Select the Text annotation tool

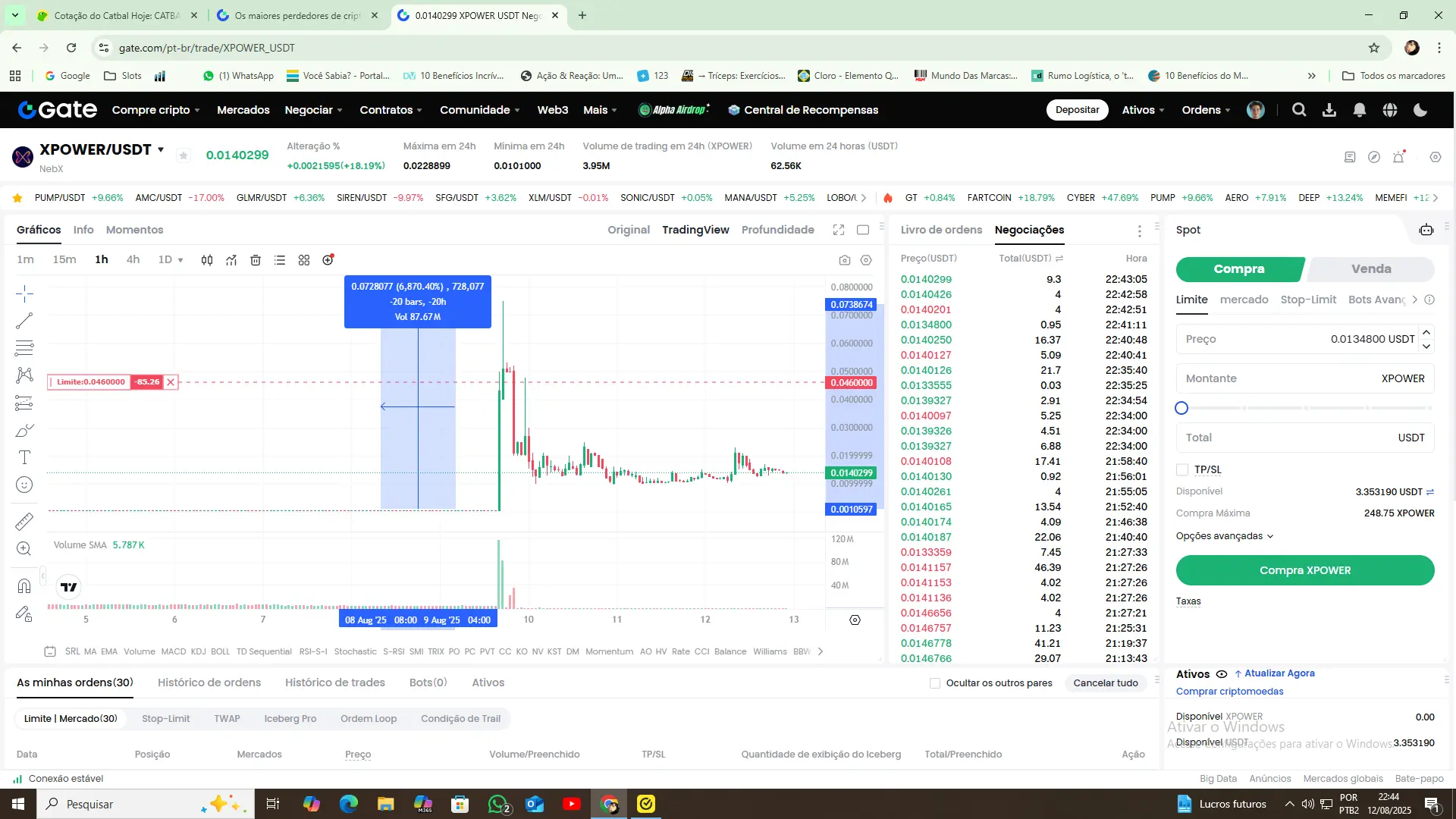[24, 457]
